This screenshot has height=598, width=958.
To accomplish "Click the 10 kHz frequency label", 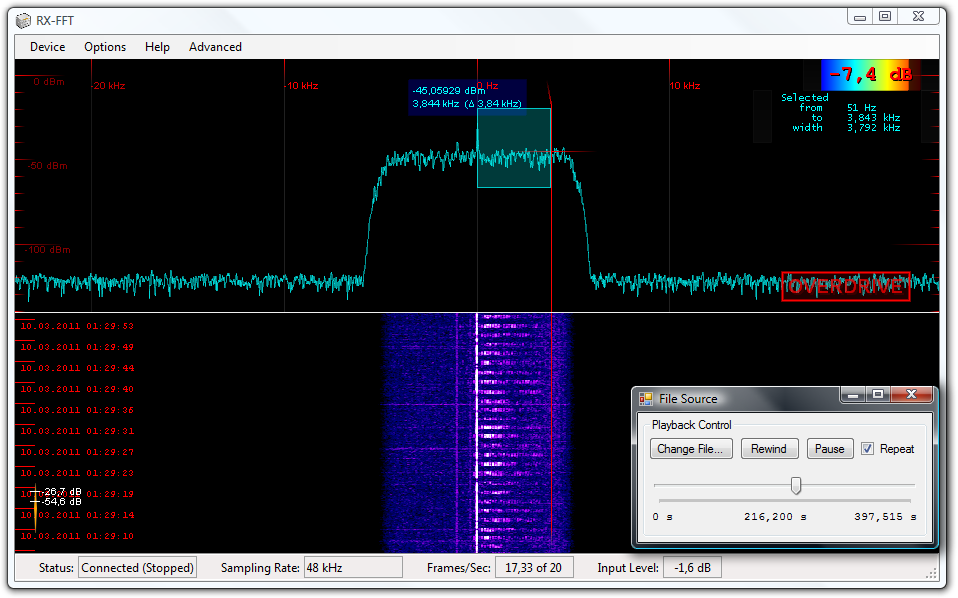I will tap(685, 86).
